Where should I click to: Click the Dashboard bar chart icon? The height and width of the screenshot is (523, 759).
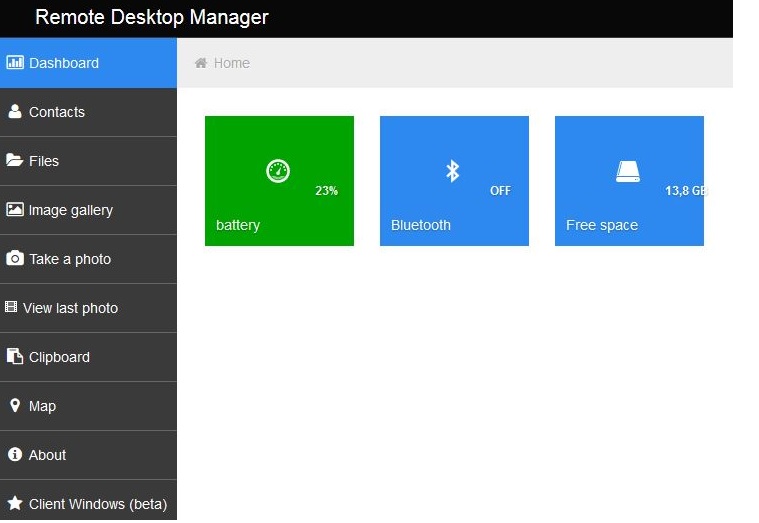click(x=15, y=62)
